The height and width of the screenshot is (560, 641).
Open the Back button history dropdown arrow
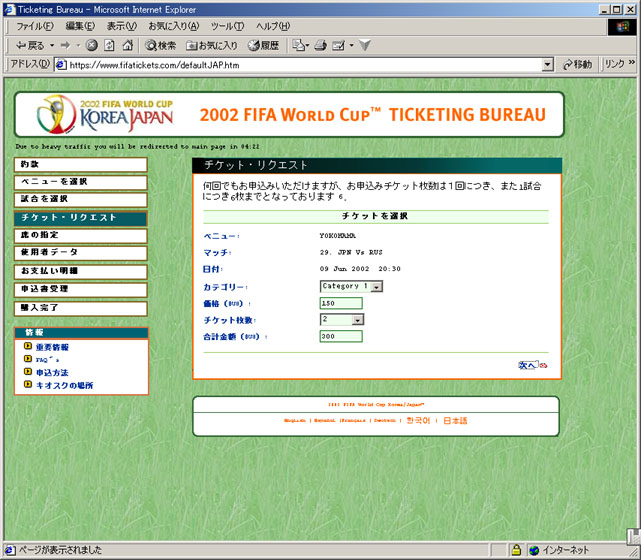coord(52,45)
